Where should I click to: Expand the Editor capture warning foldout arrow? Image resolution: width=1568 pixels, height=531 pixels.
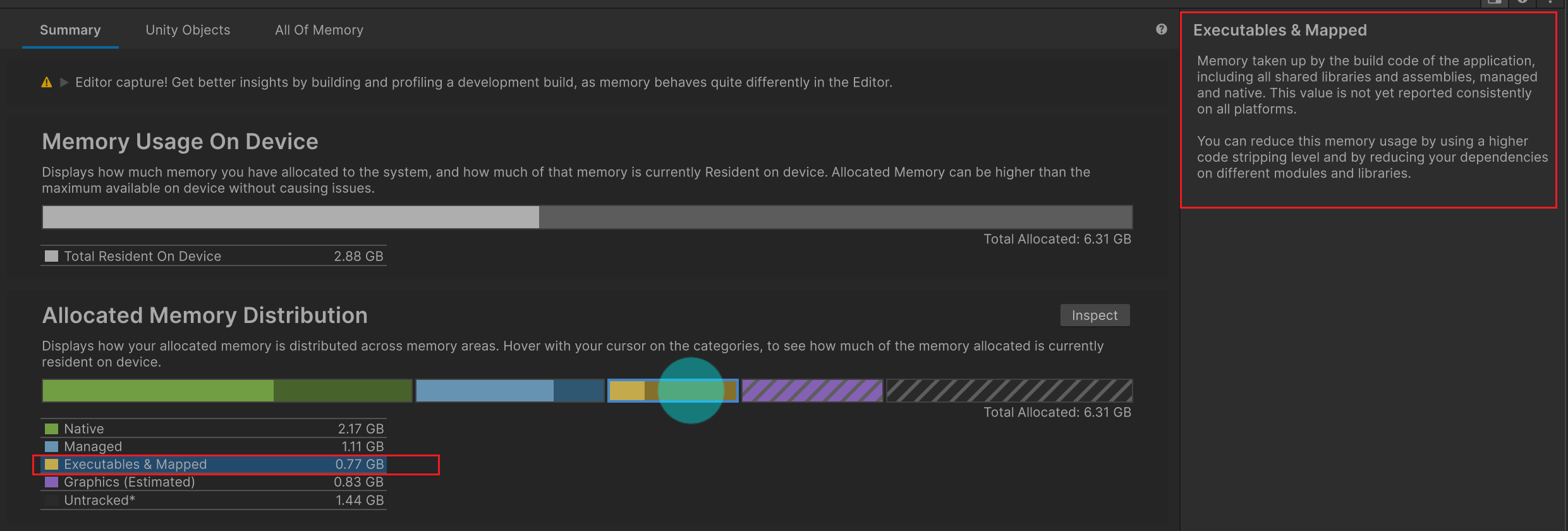64,83
